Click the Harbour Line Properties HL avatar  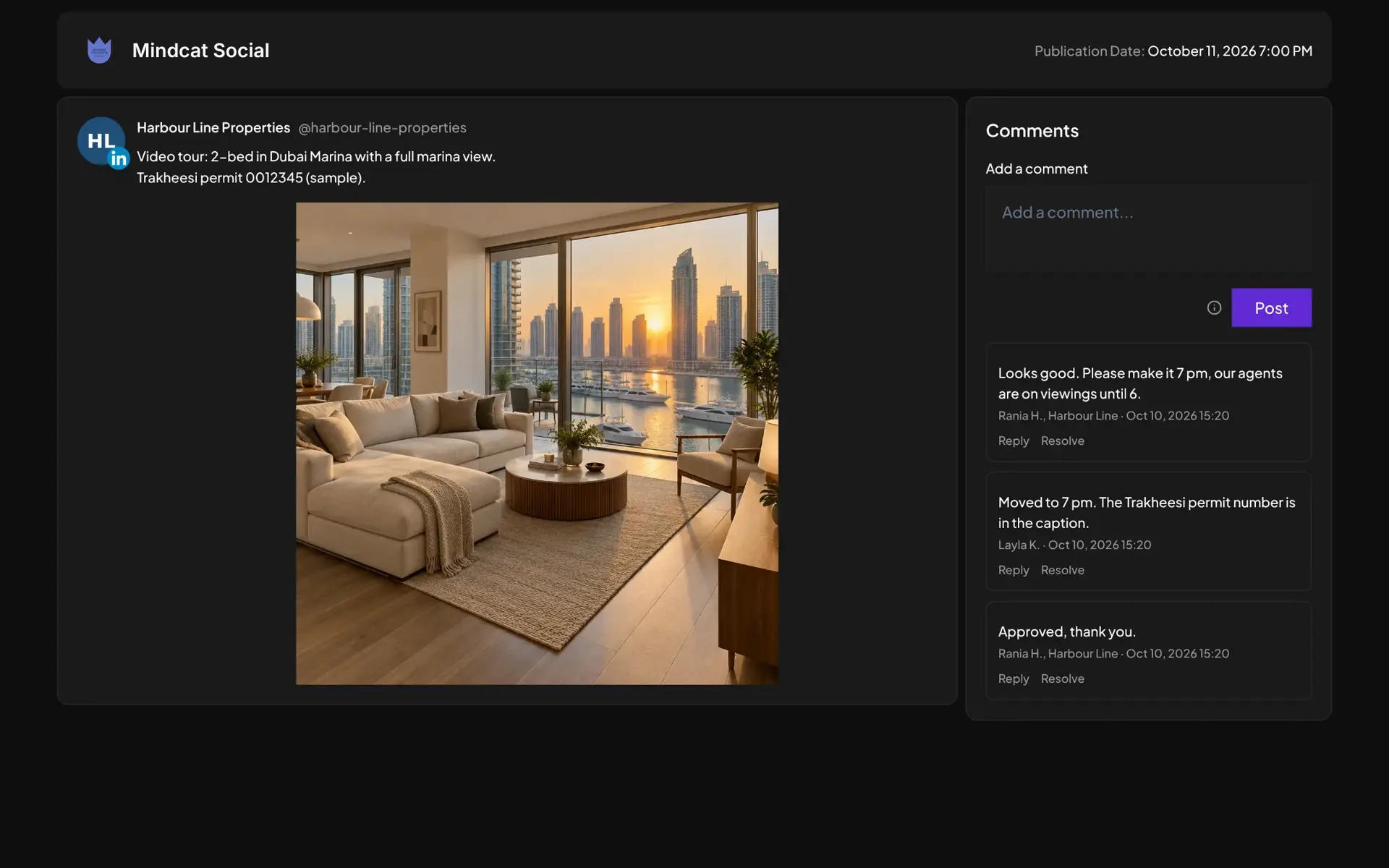tap(101, 141)
